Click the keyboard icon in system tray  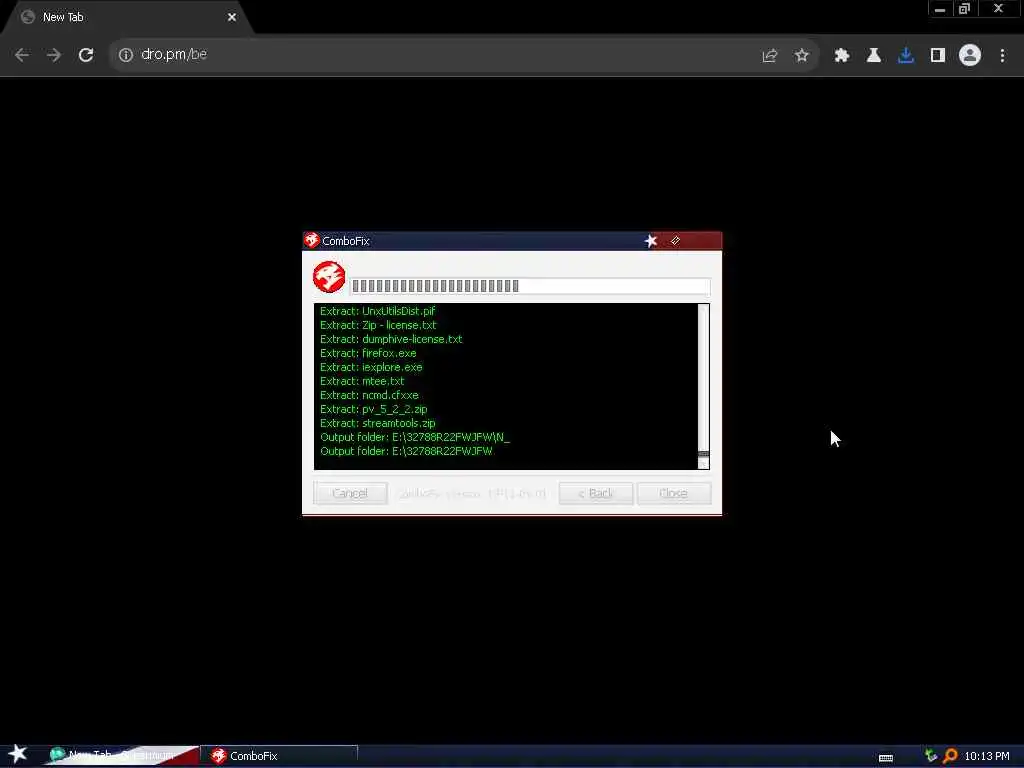(886, 758)
